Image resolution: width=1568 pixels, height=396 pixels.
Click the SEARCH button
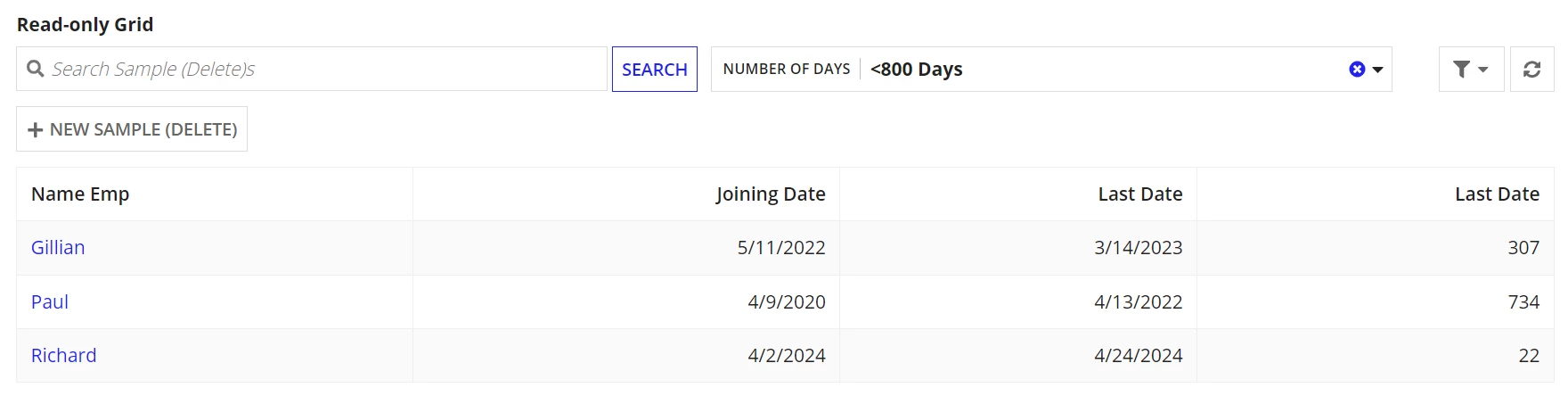(655, 70)
